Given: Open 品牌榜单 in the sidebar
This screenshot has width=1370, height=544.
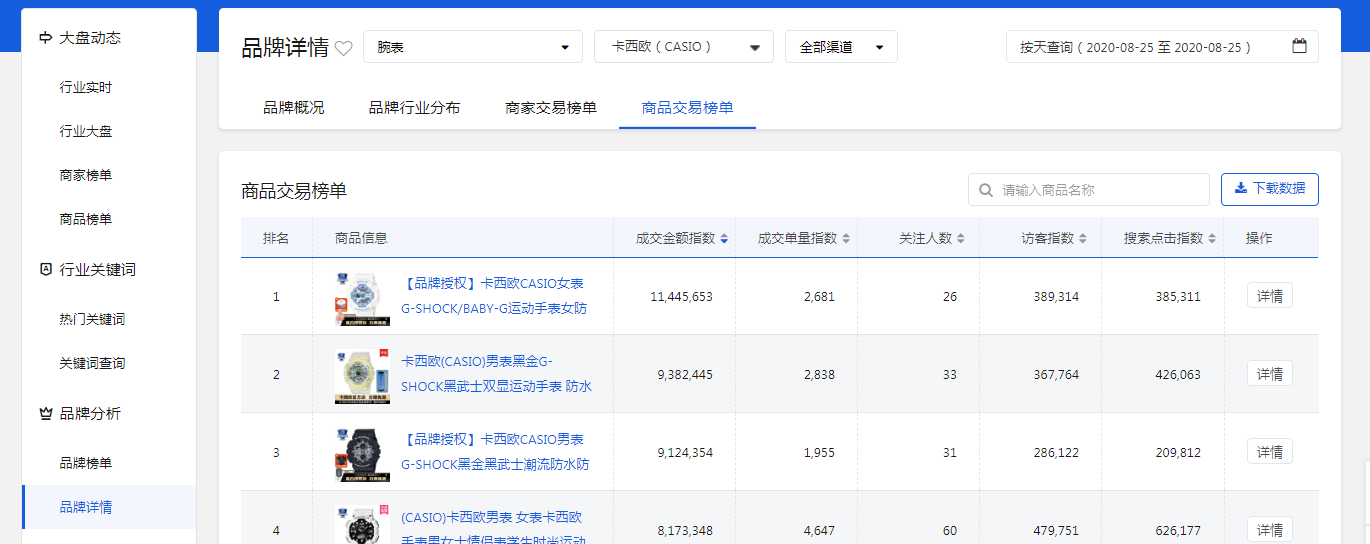Looking at the screenshot, I should pos(86,463).
